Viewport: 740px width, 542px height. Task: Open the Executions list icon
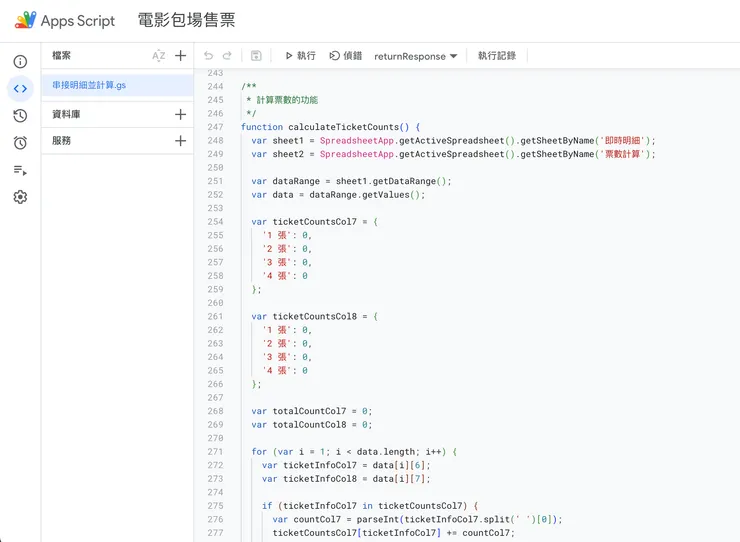20,170
